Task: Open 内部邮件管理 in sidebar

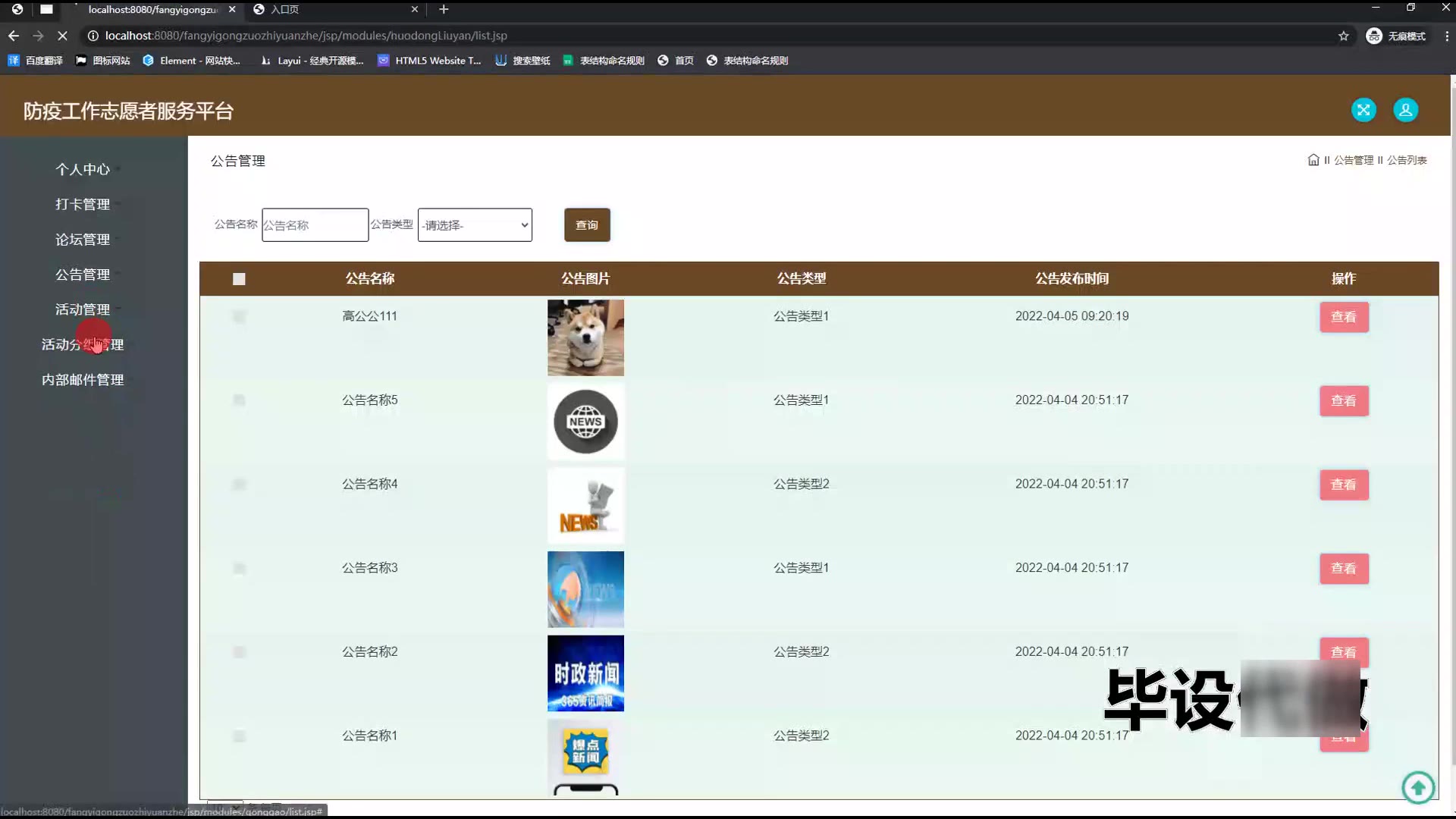Action: 83,379
